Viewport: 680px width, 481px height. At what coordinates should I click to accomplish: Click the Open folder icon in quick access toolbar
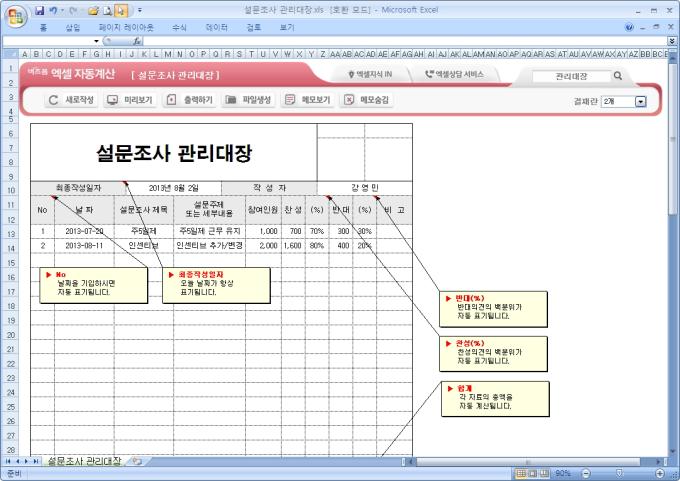coord(93,10)
